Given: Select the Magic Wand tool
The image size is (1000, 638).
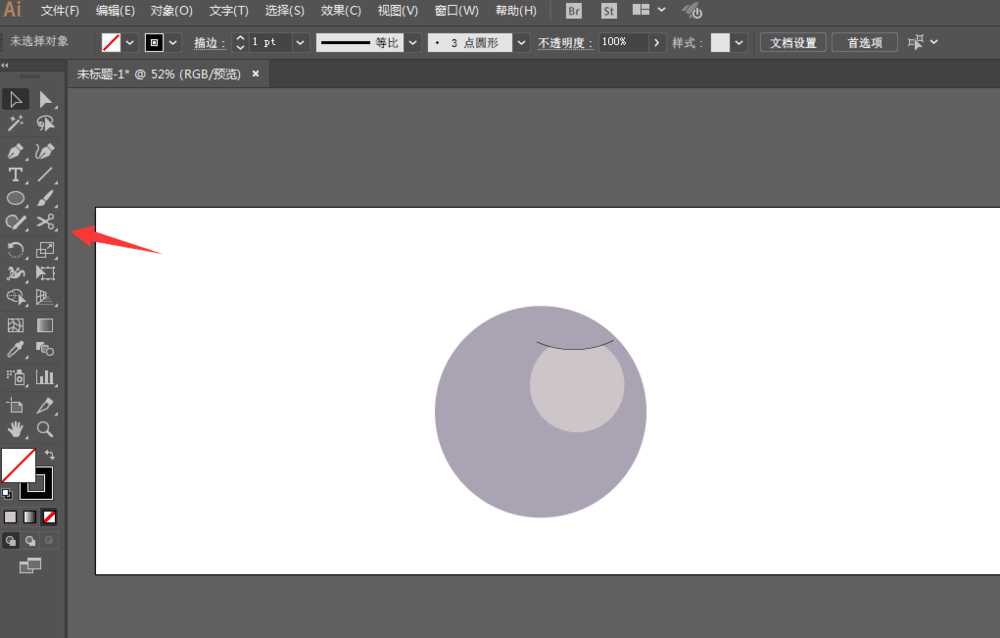Looking at the screenshot, I should click(x=15, y=123).
